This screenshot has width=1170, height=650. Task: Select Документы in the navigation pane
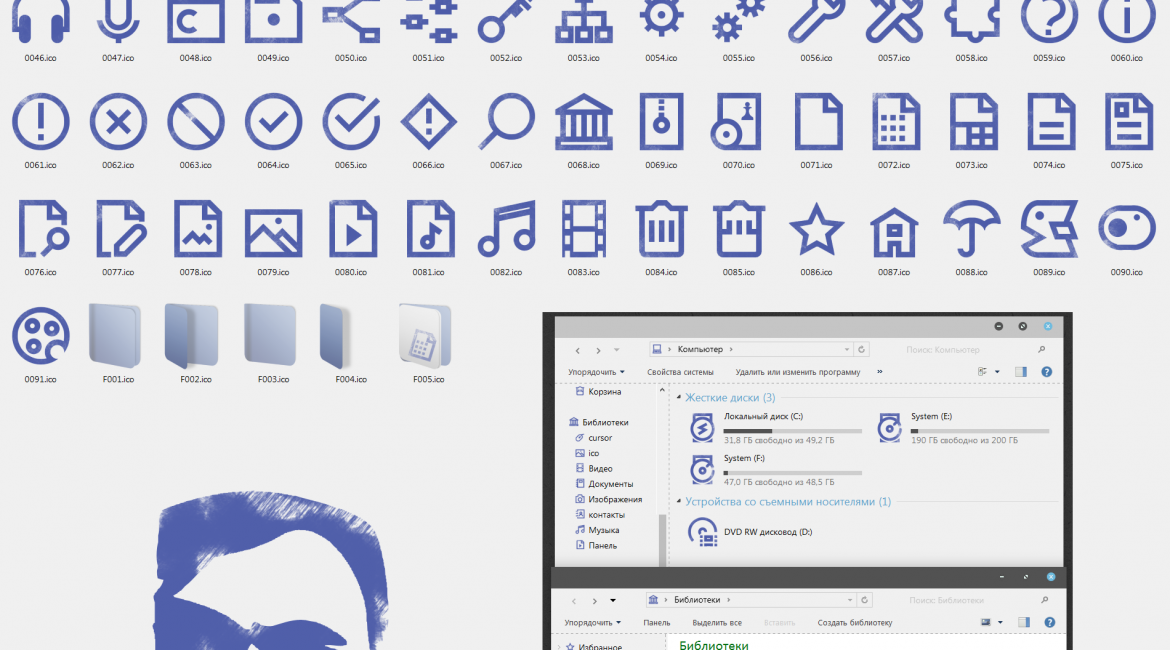click(604, 484)
